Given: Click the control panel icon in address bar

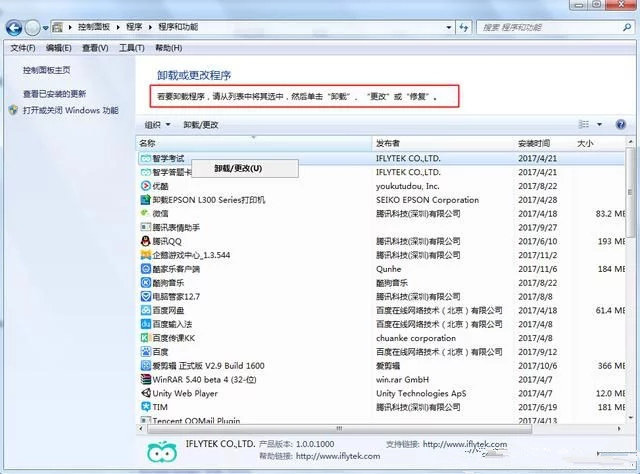Looking at the screenshot, I should click(58, 27).
